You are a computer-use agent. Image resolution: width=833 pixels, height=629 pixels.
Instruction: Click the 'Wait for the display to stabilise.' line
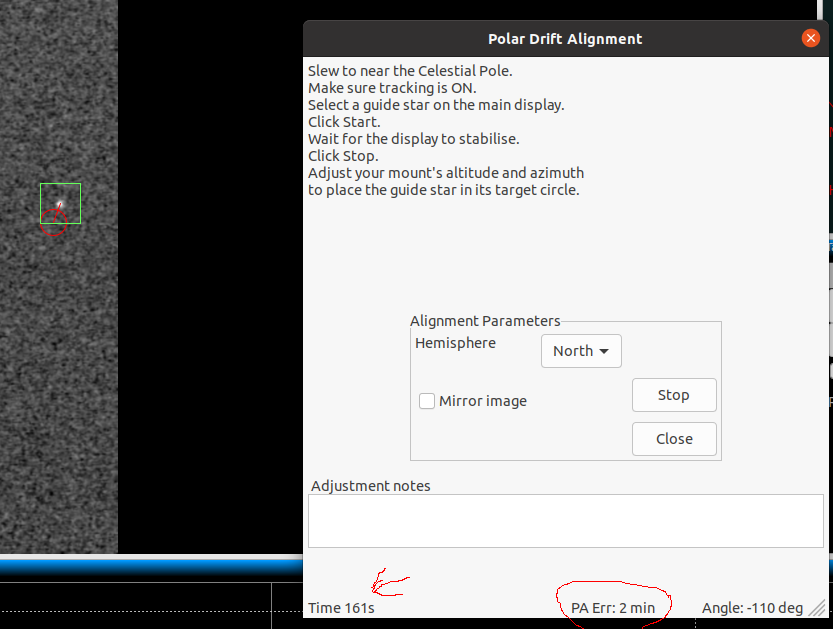coord(414,139)
